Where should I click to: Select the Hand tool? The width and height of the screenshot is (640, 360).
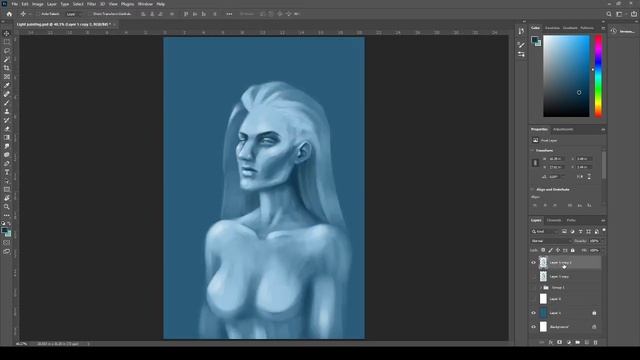pyautogui.click(x=7, y=198)
